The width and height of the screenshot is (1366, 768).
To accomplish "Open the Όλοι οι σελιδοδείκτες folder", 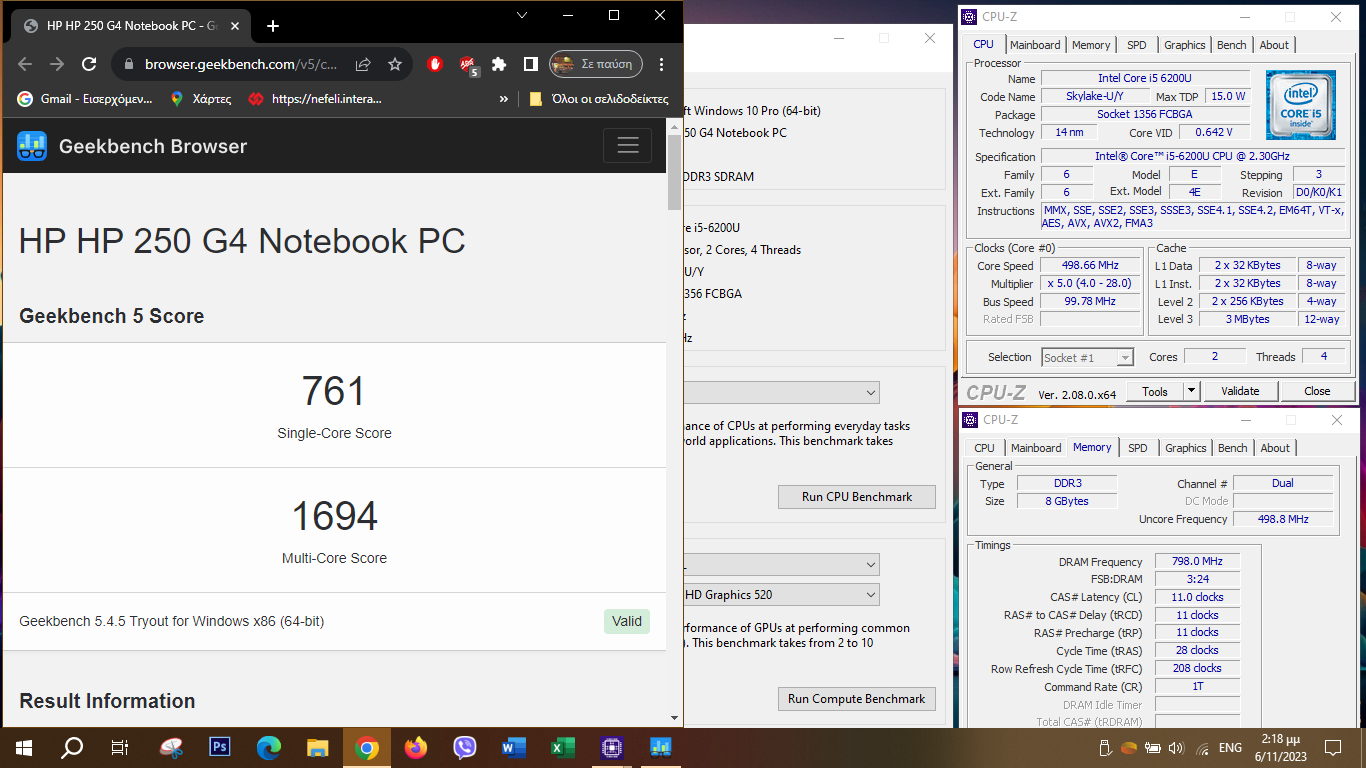I will point(598,99).
